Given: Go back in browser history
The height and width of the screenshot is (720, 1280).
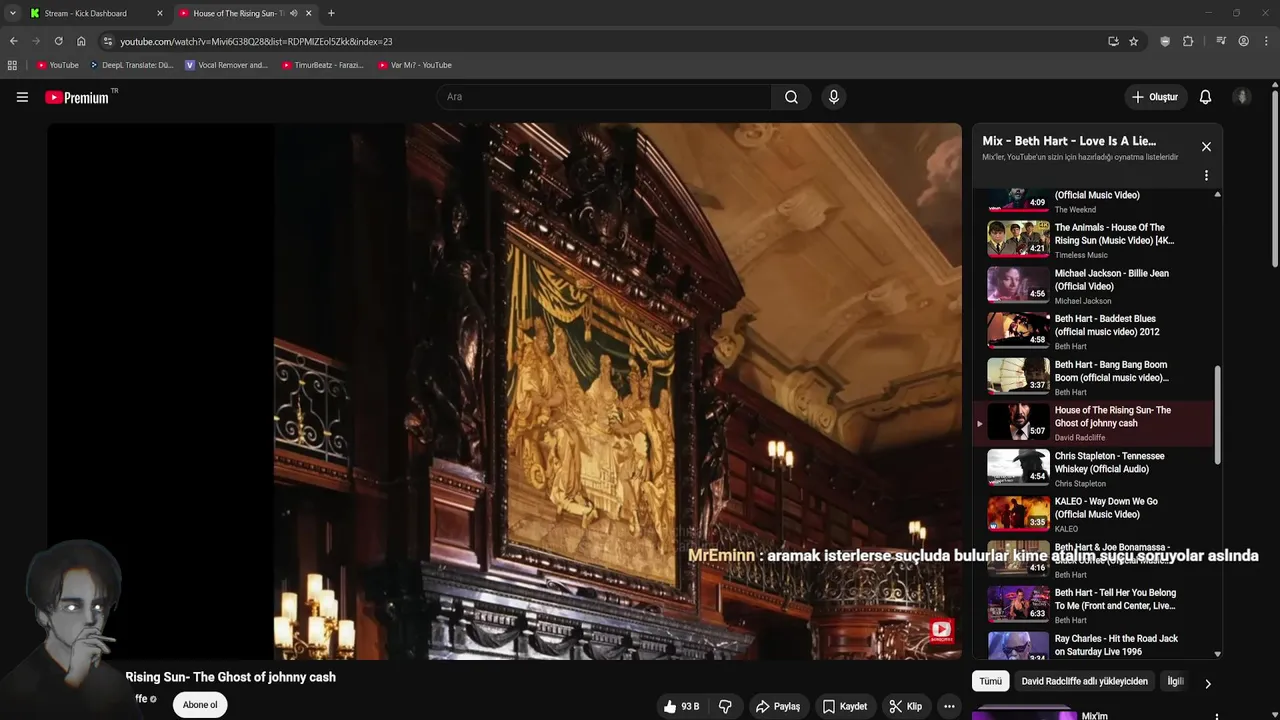Looking at the screenshot, I should [x=13, y=41].
